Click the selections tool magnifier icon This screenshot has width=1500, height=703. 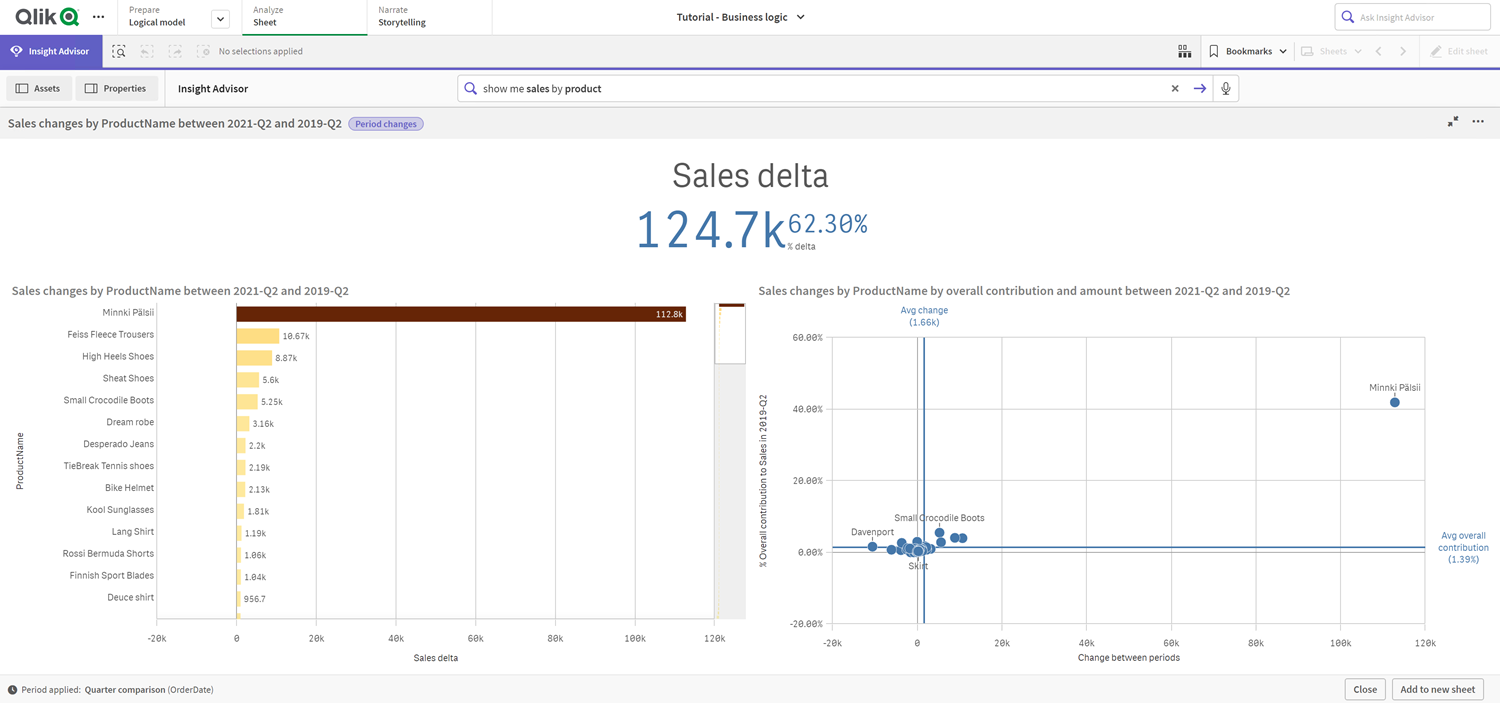point(118,51)
